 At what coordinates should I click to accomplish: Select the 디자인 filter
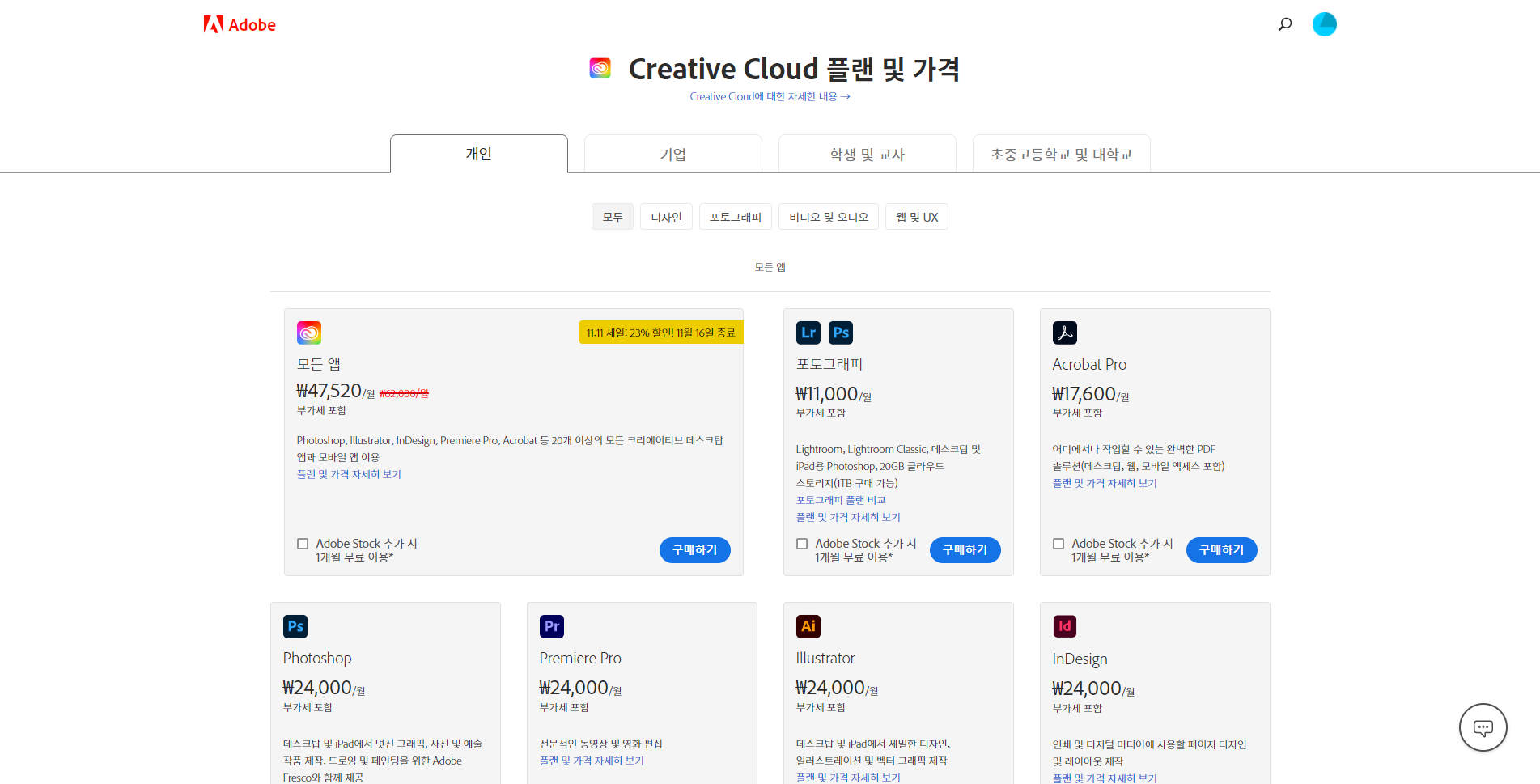click(x=667, y=217)
